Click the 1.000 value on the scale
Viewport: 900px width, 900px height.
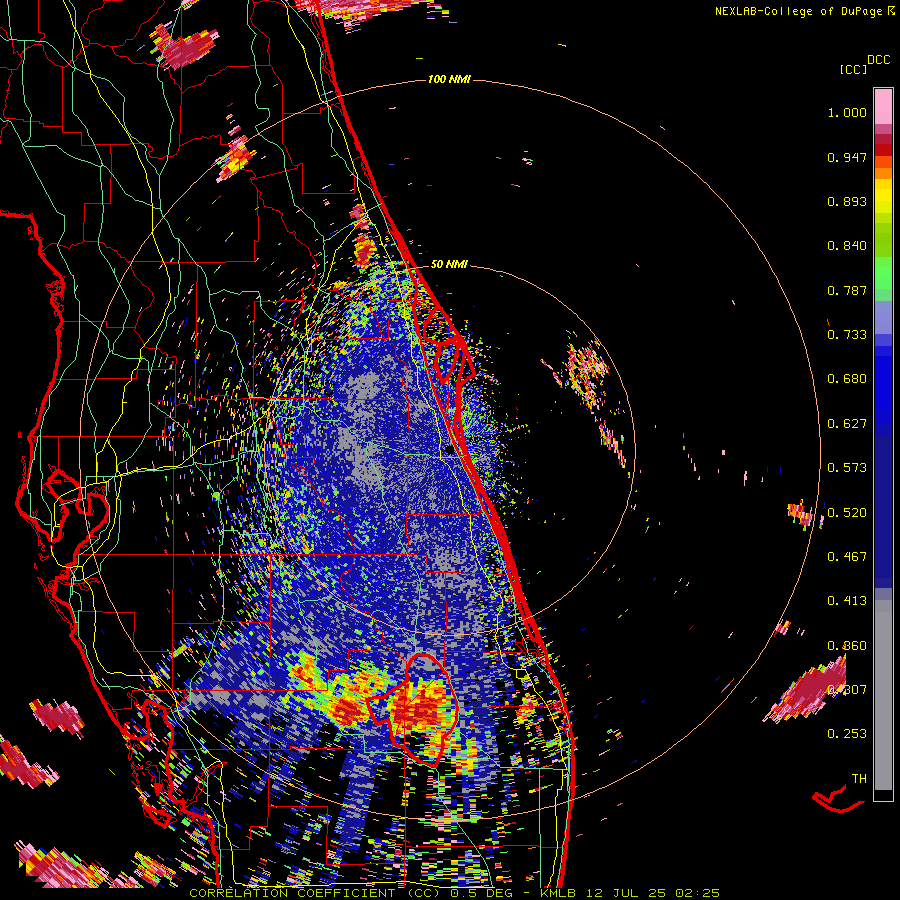847,112
